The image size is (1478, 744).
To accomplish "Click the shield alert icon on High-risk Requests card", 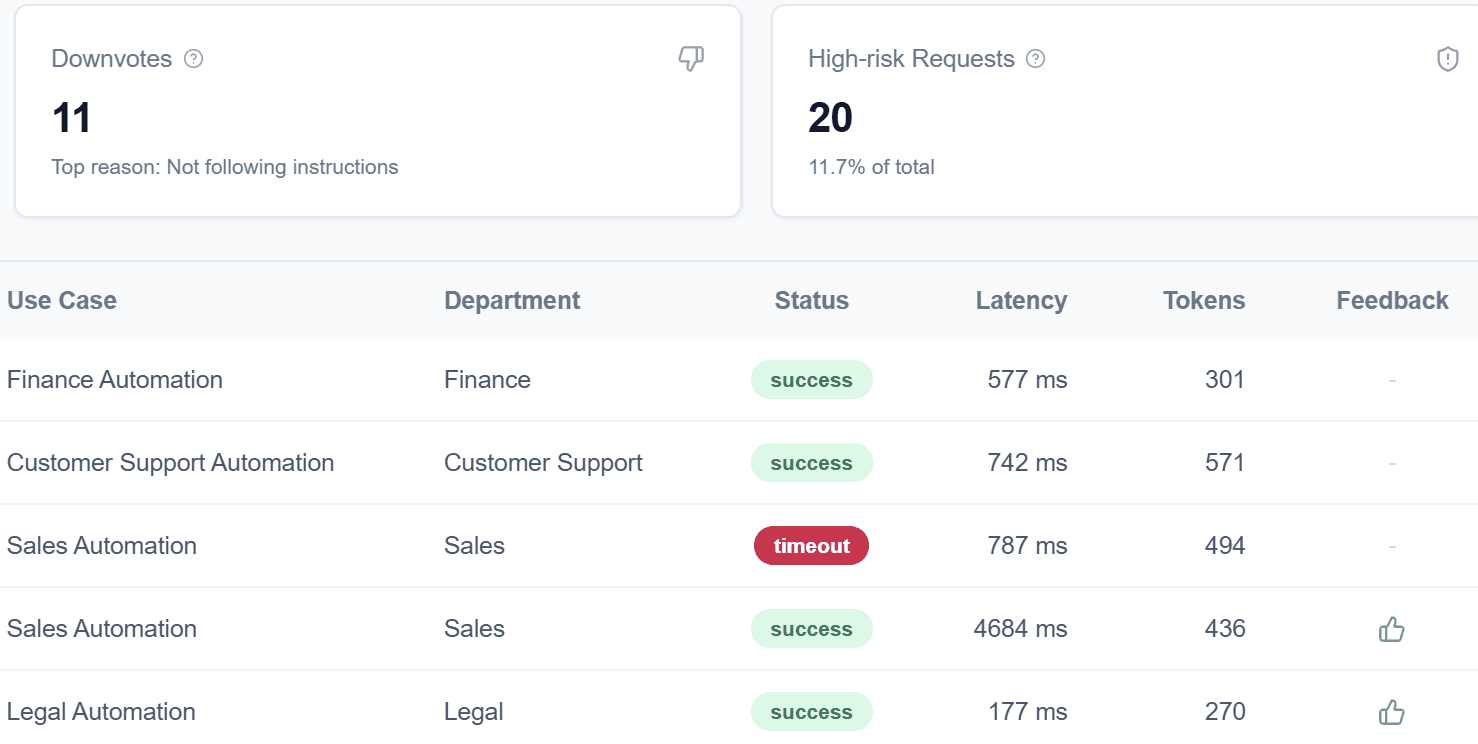I will [x=1447, y=59].
